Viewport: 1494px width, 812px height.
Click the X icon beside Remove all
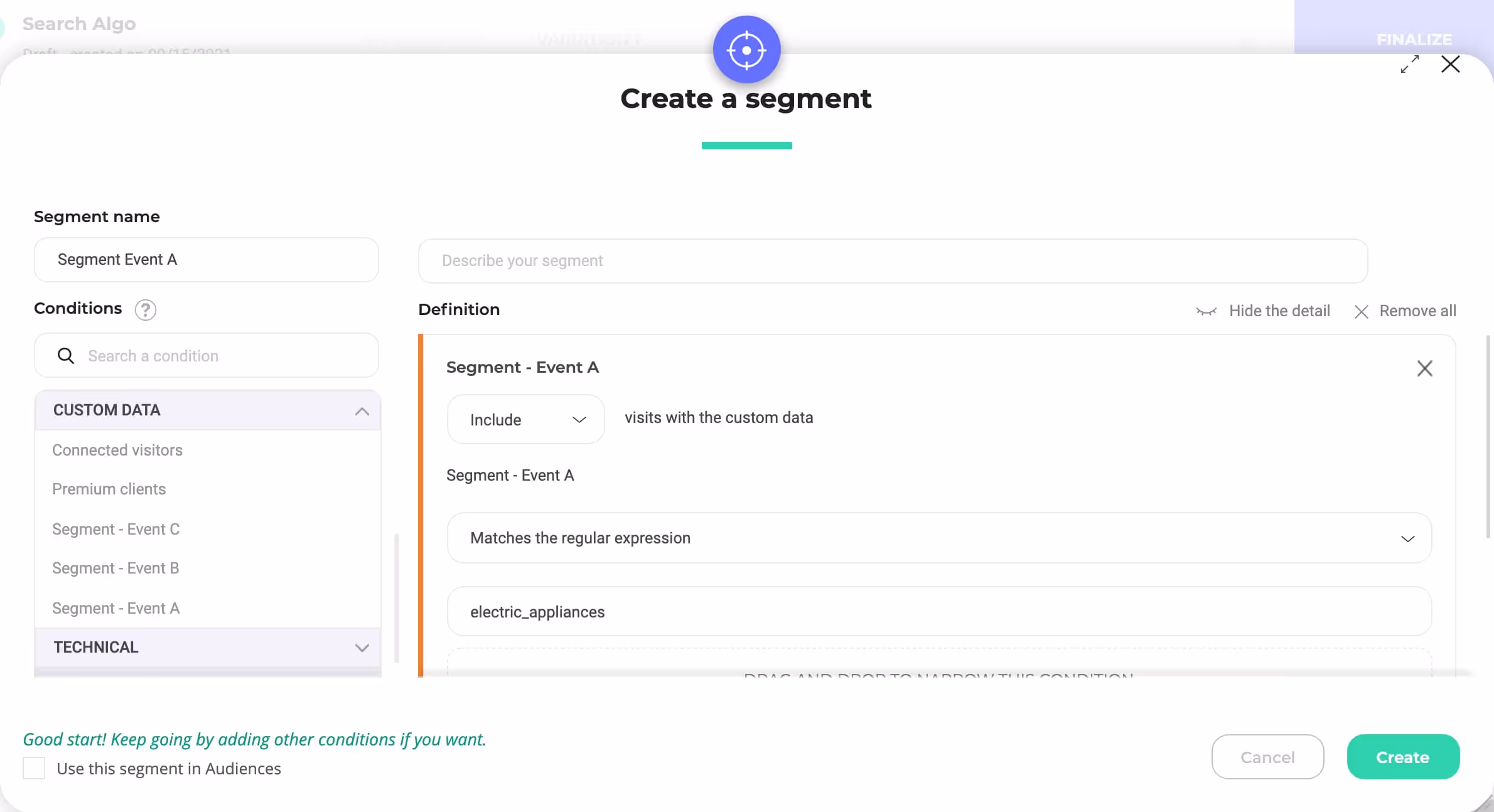[x=1361, y=311]
